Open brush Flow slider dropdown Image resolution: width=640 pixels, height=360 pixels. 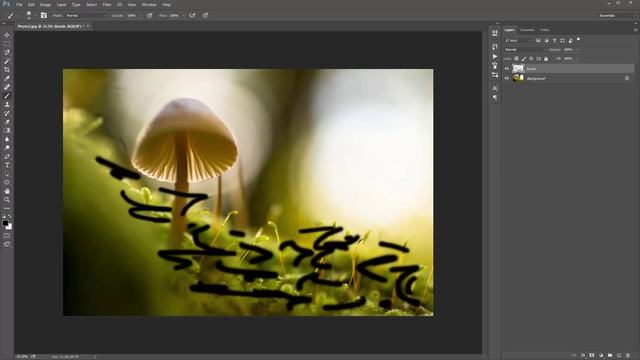(183, 16)
